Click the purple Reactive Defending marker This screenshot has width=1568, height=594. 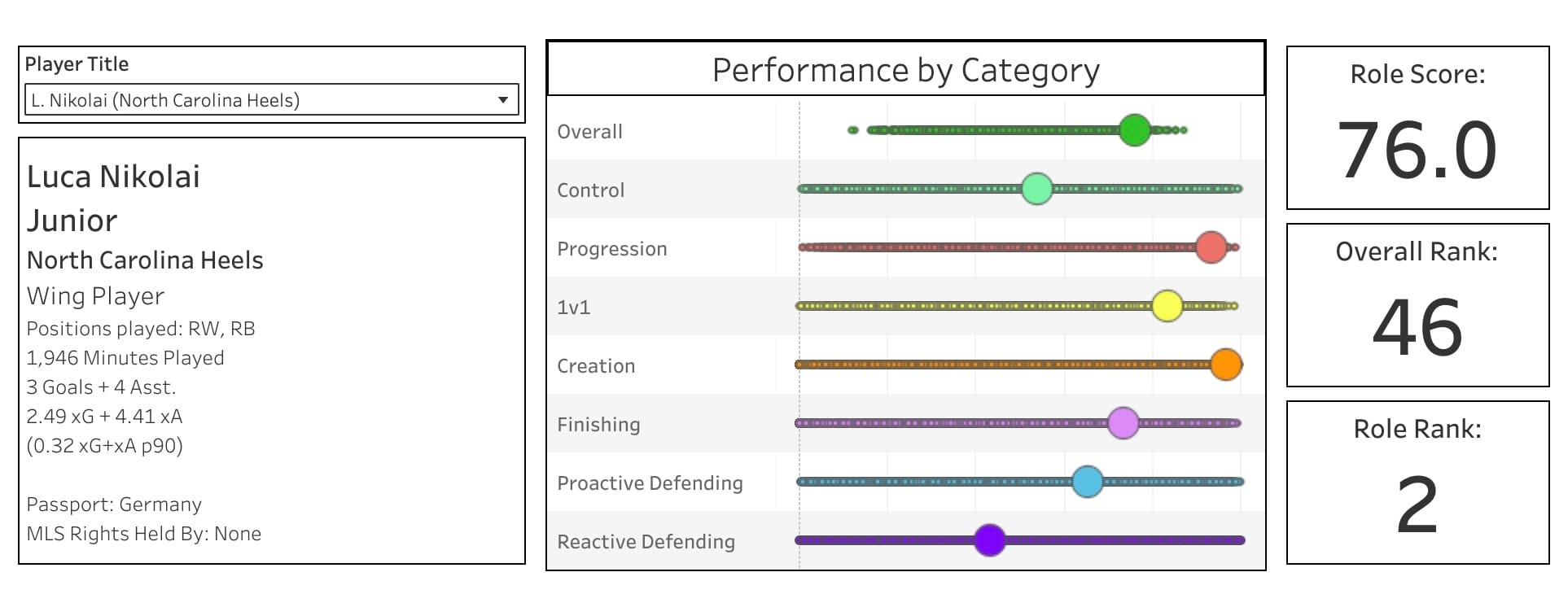pyautogui.click(x=990, y=540)
